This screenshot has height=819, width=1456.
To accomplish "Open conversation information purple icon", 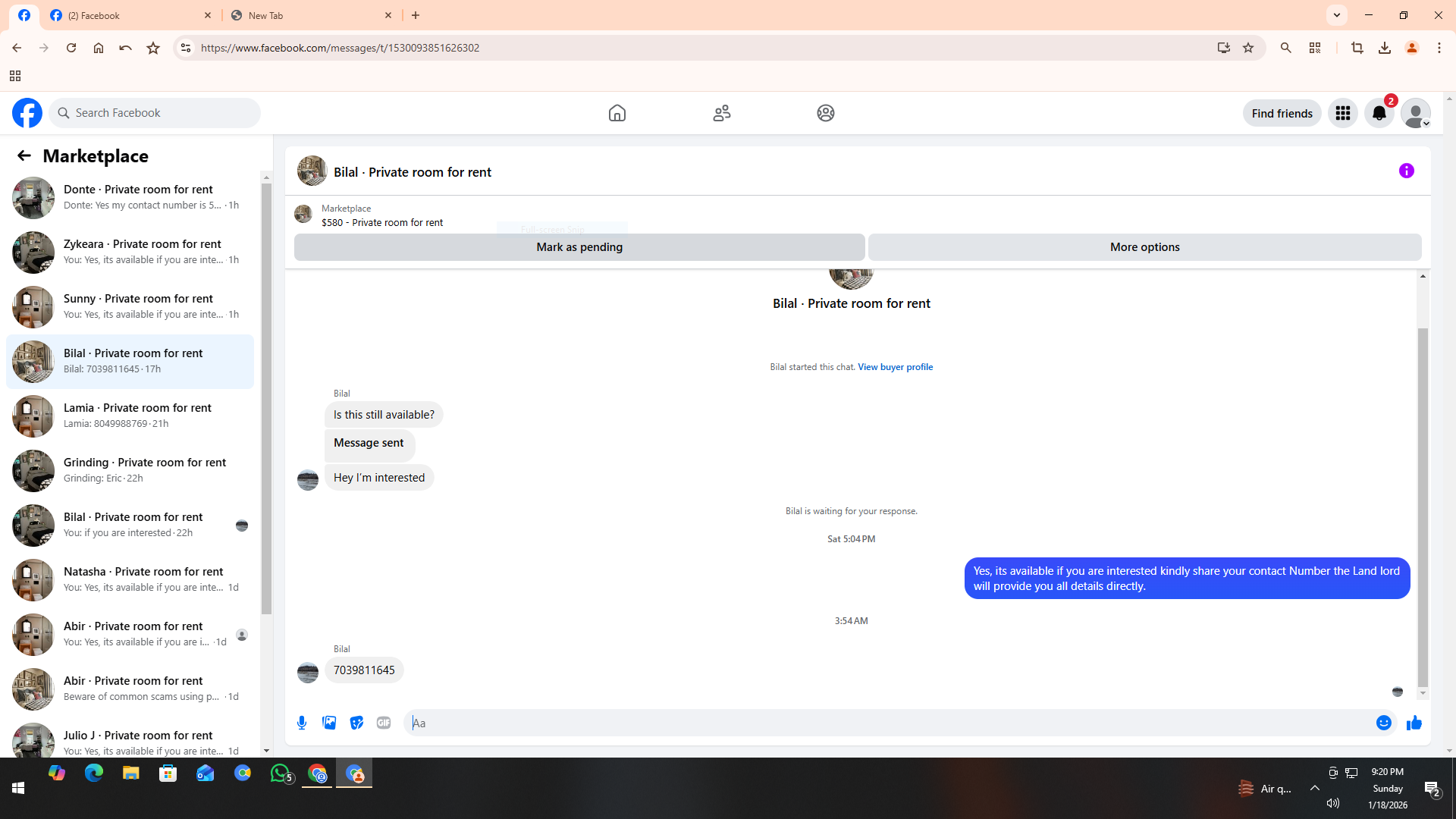I will pos(1406,171).
